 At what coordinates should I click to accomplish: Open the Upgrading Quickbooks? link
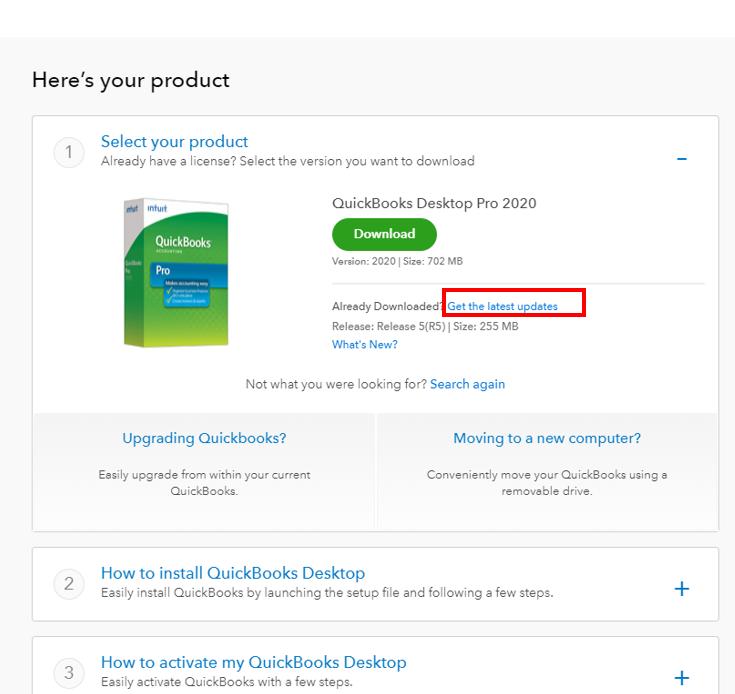tap(204, 438)
